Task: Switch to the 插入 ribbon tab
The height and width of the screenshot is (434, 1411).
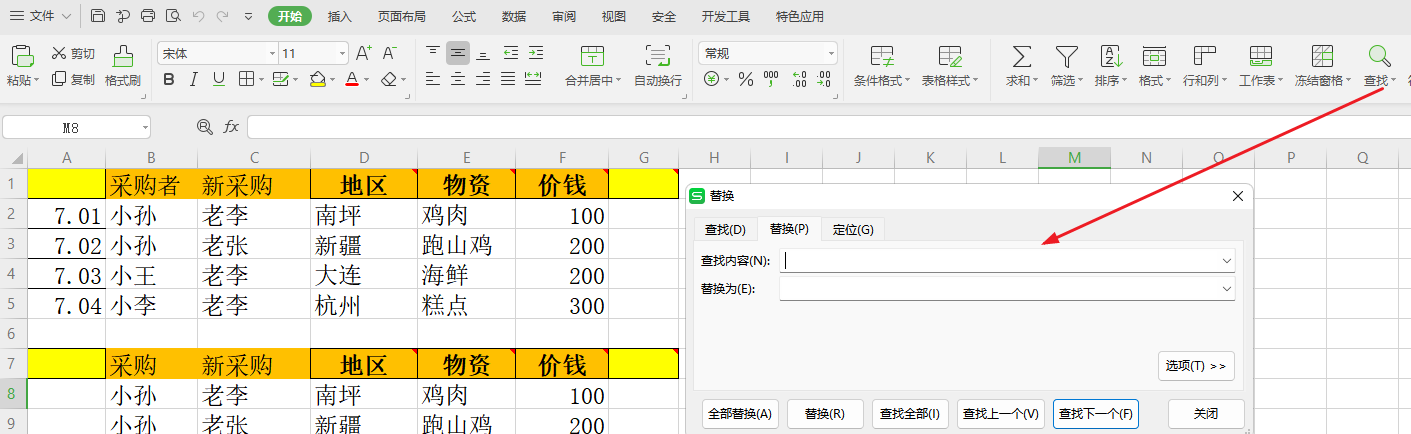Action: click(340, 16)
